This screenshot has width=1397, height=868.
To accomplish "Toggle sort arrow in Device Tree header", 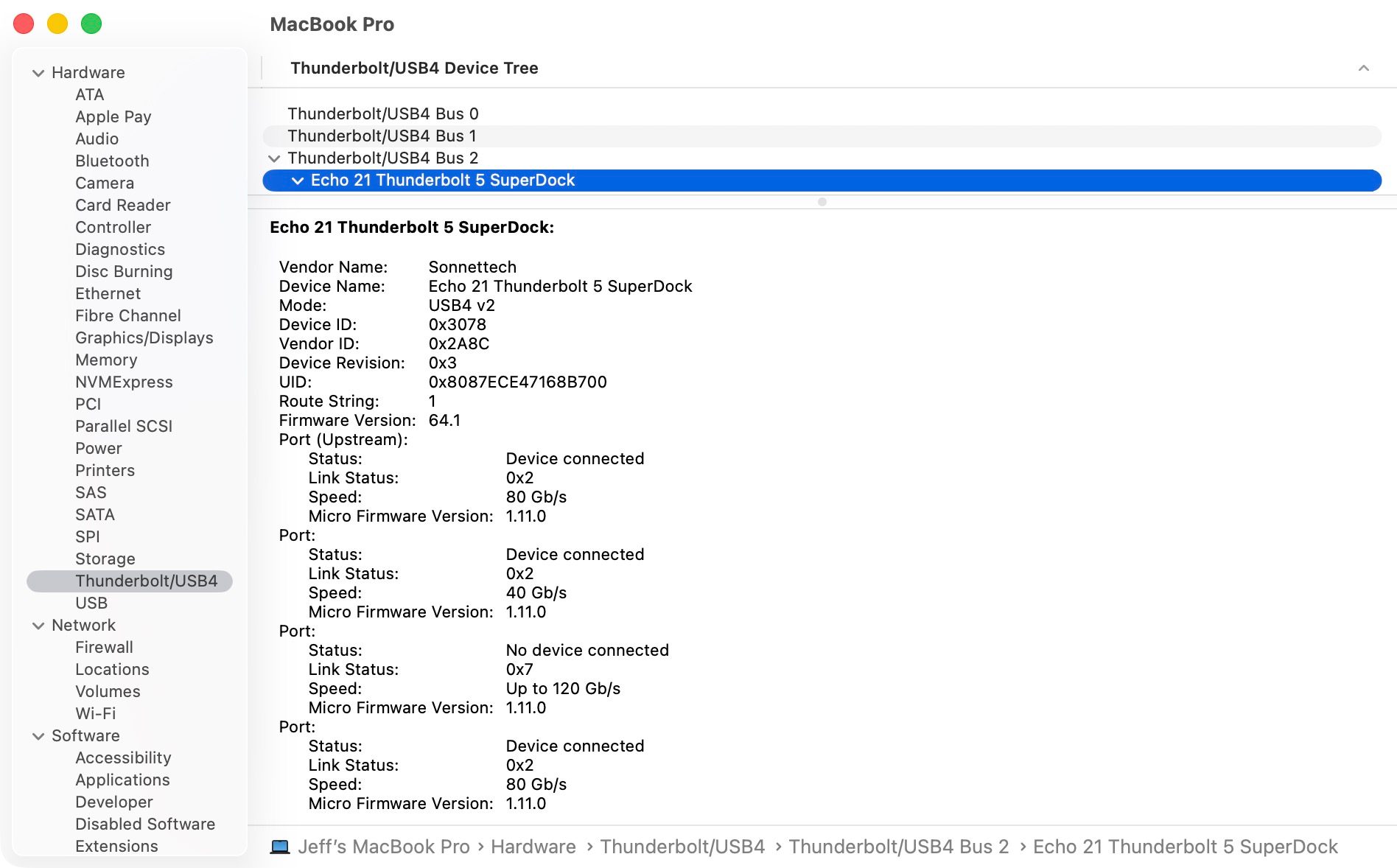I will point(1364,68).
